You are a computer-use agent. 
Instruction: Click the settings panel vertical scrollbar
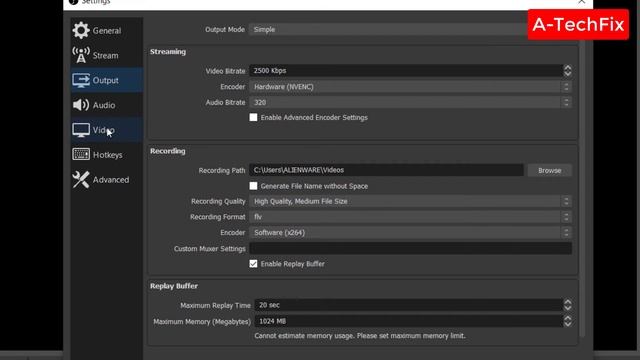[582, 188]
